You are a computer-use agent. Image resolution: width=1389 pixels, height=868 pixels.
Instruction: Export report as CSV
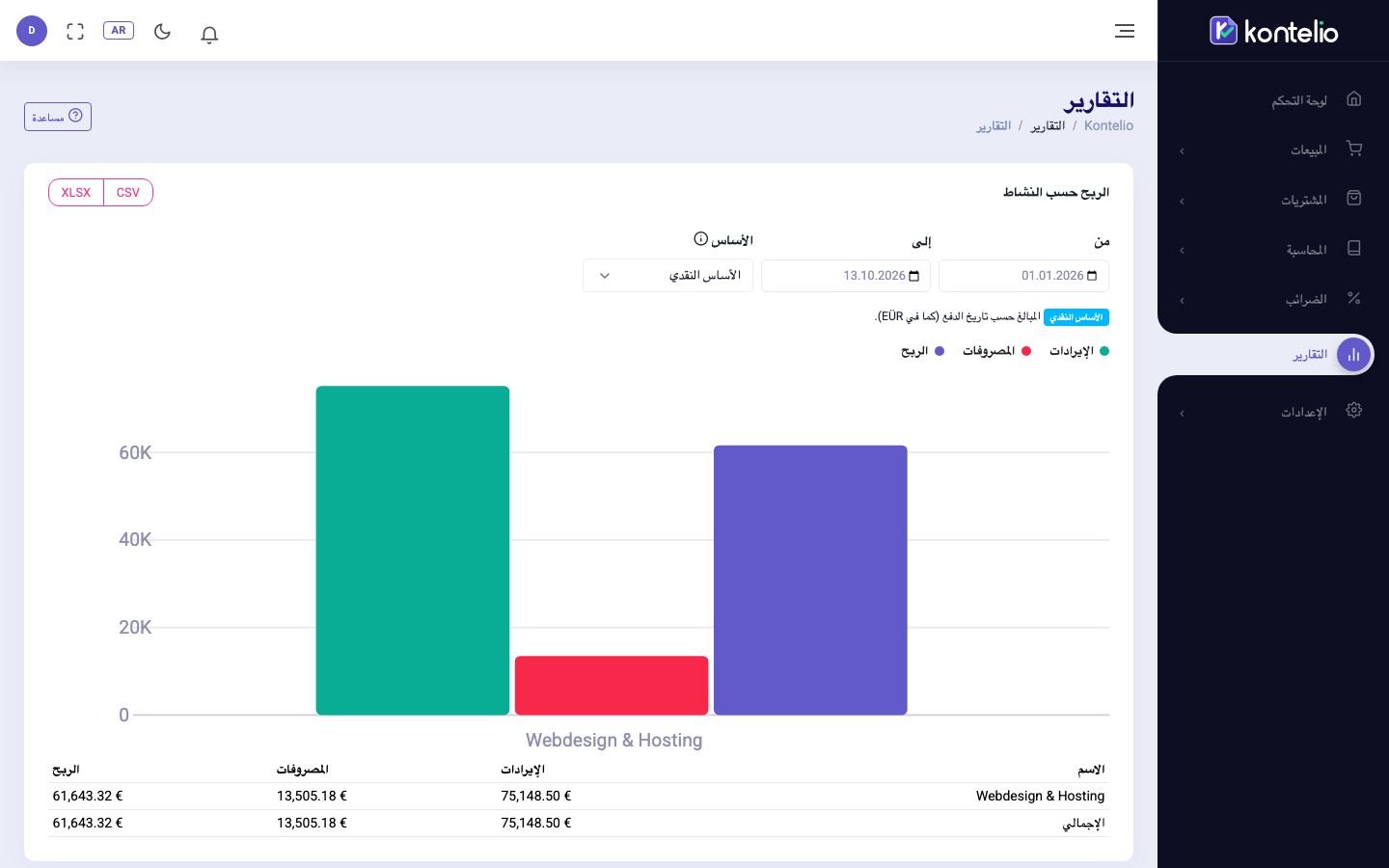pyautogui.click(x=128, y=192)
